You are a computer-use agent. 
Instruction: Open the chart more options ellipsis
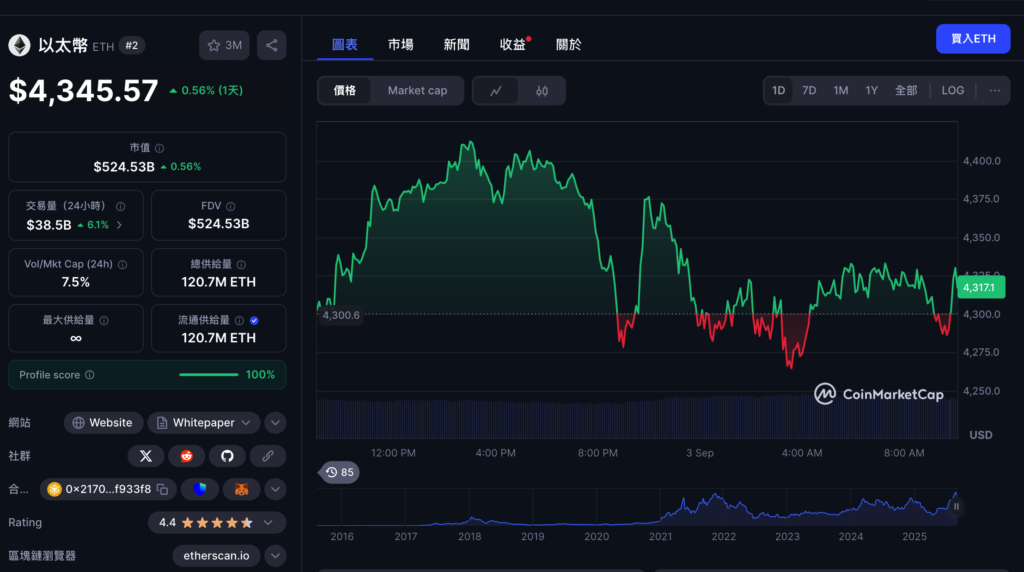click(994, 91)
